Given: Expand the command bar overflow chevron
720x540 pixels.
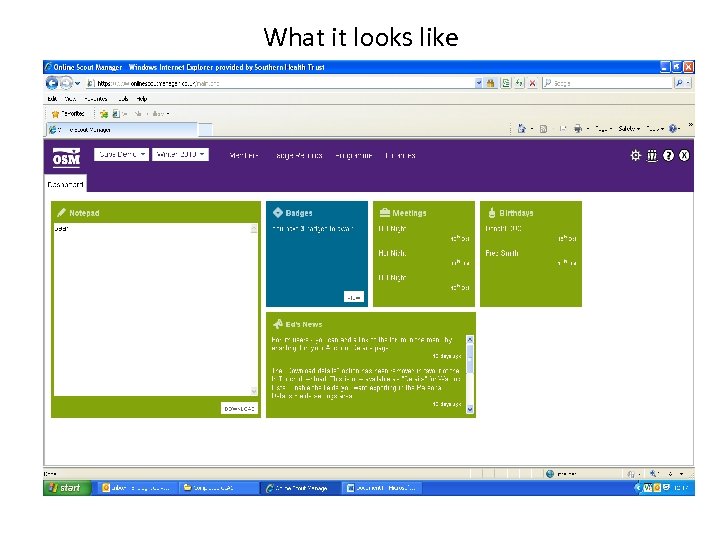Looking at the screenshot, I should (690, 125).
